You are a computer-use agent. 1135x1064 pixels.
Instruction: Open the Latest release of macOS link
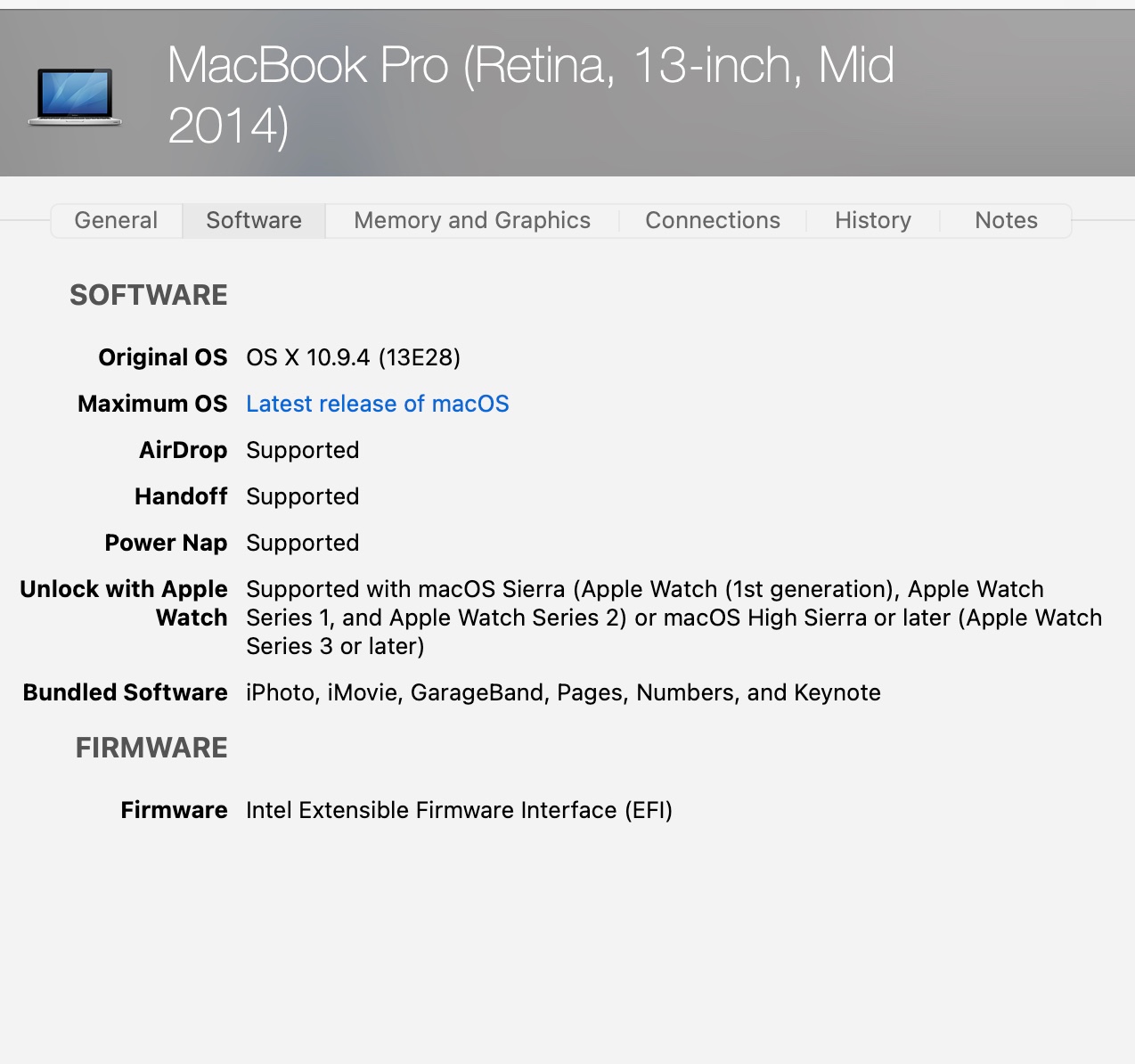378,404
